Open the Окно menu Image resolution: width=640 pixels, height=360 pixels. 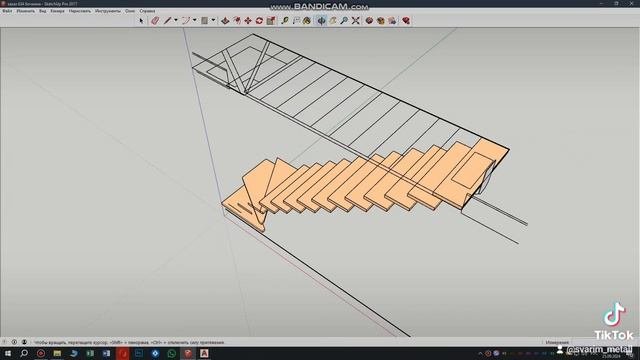pyautogui.click(x=130, y=11)
